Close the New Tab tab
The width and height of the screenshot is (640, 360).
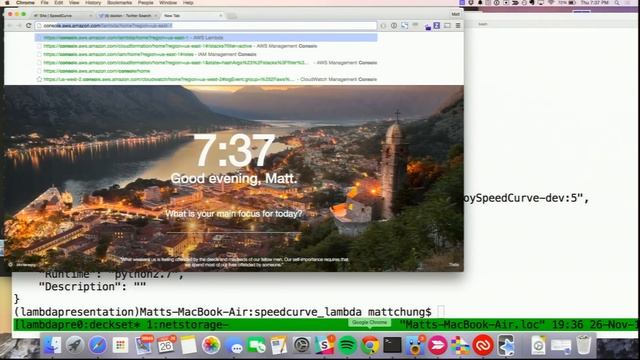[x=221, y=16]
